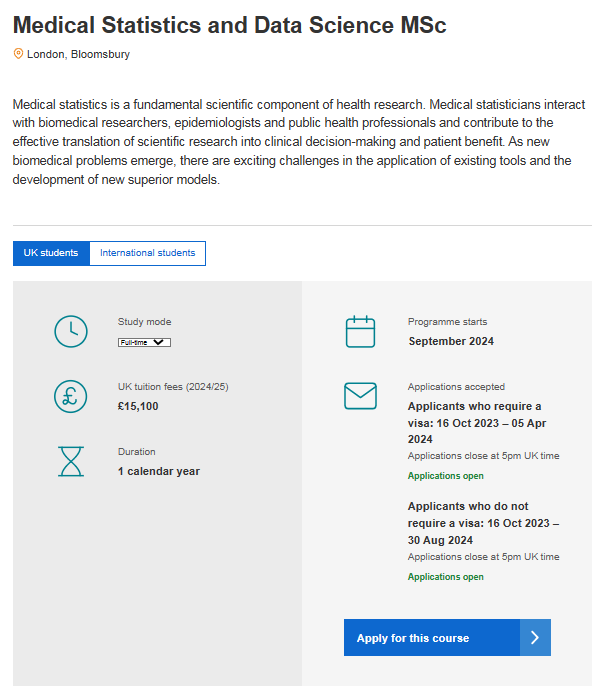Screen dimensions: 602x697
Task: Click the Medical Statistics and Data Science heading
Action: point(230,25)
